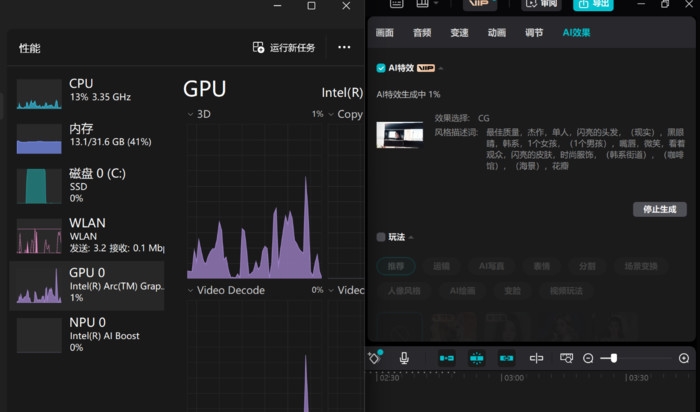The width and height of the screenshot is (700, 412).
Task: Select the CPU performance graph entry
Action: (87, 93)
